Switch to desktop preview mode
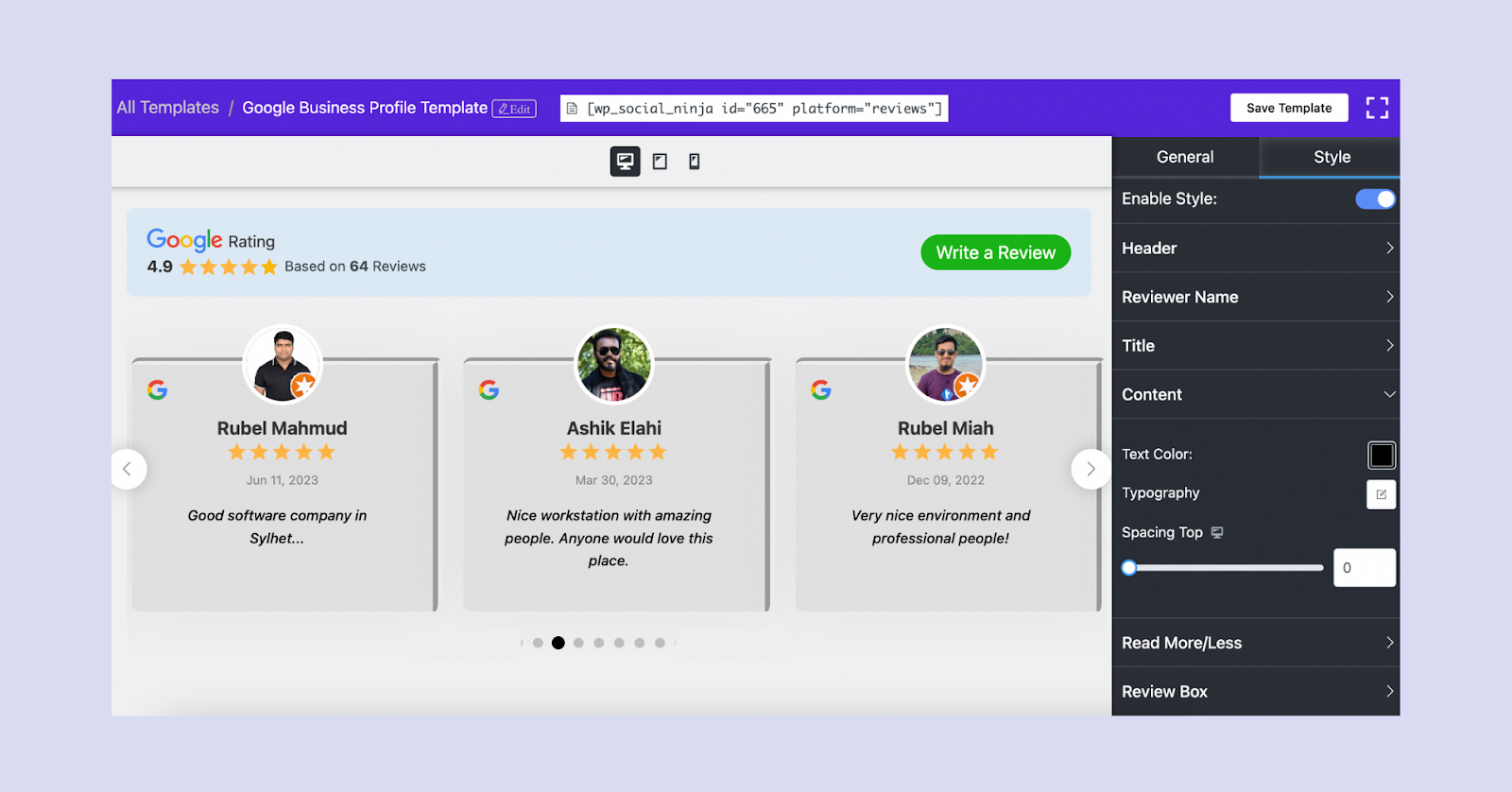 pyautogui.click(x=625, y=162)
